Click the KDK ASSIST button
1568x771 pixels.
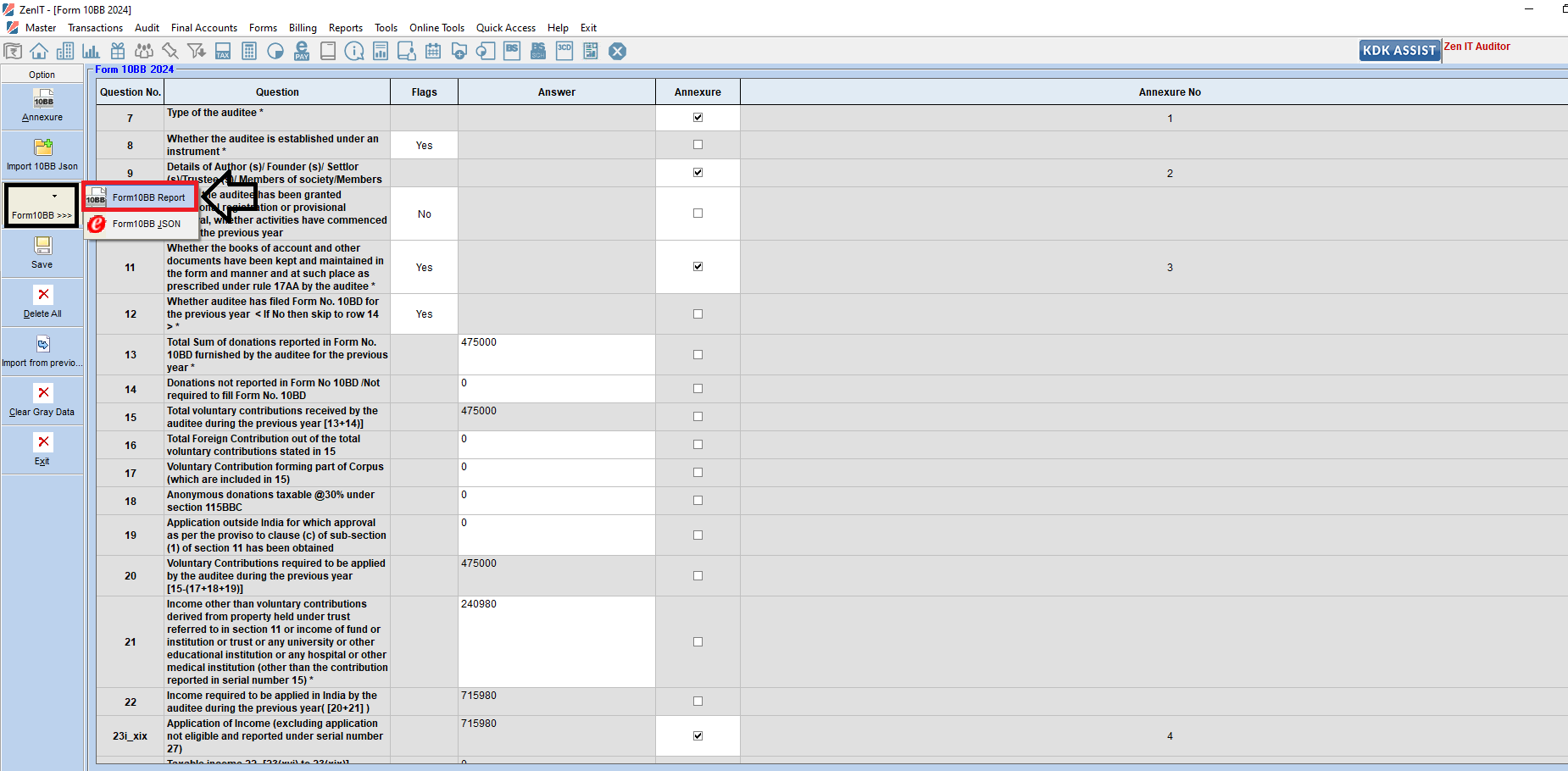pos(1399,51)
